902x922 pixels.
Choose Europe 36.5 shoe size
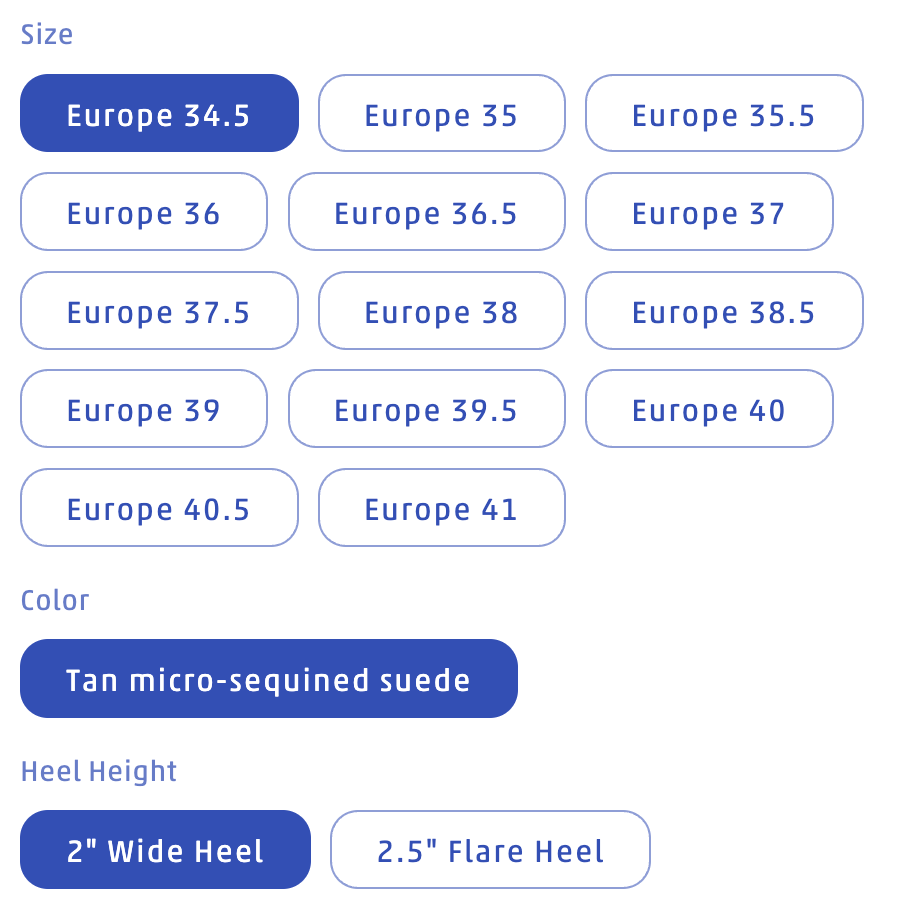(x=426, y=212)
